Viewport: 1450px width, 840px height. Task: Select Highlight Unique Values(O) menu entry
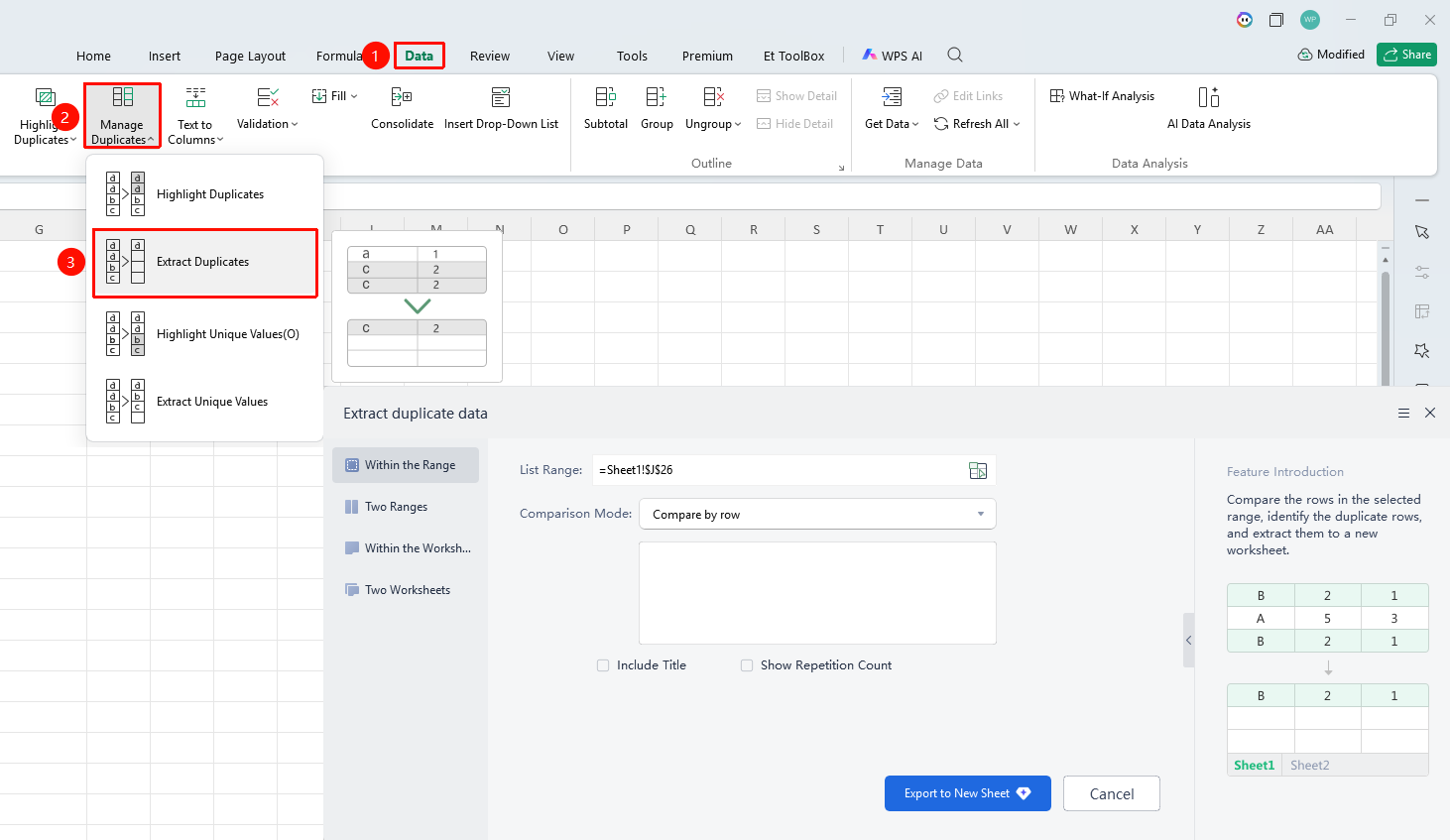[x=205, y=334]
